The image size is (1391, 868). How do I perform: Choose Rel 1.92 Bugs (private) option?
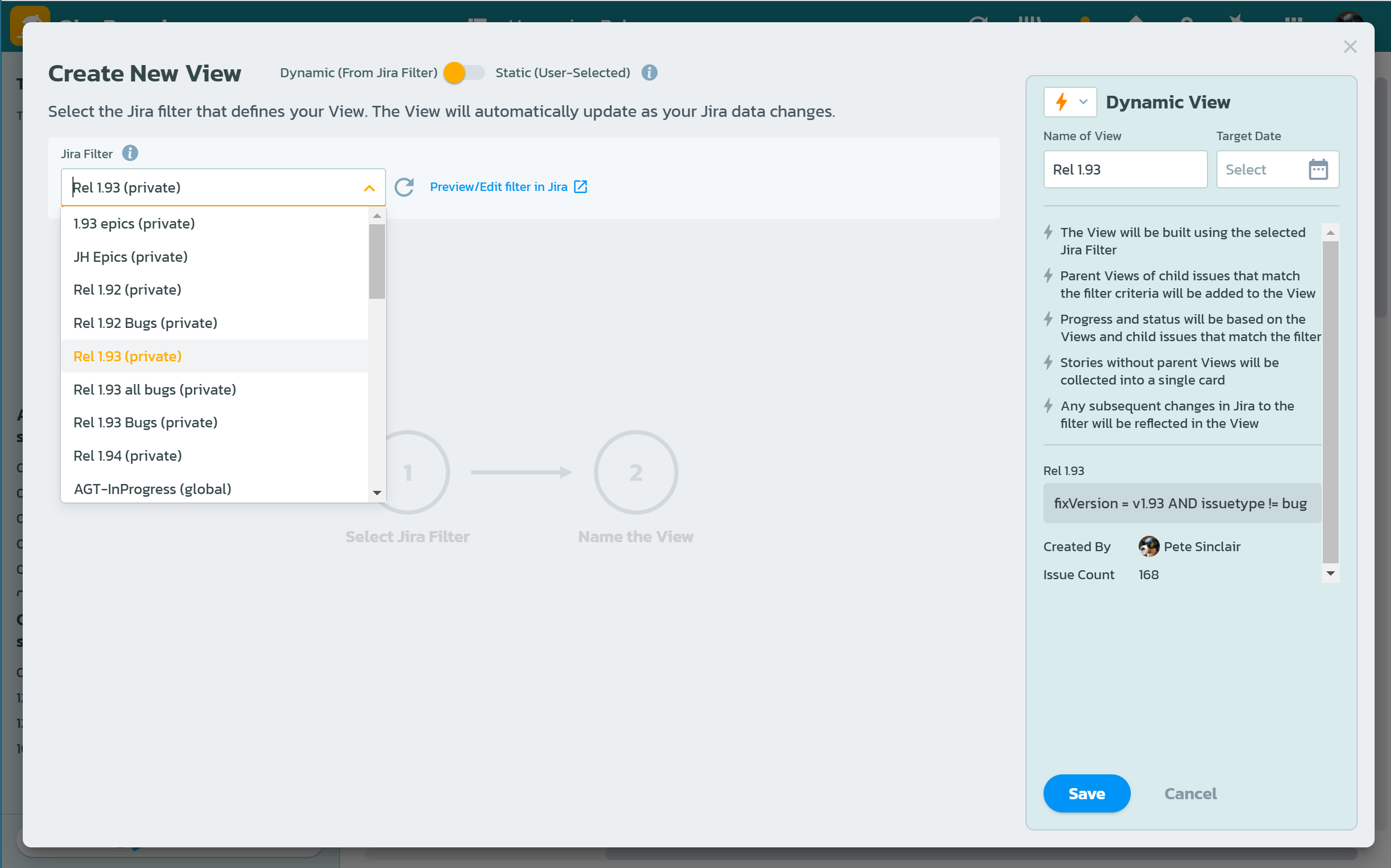click(x=215, y=323)
